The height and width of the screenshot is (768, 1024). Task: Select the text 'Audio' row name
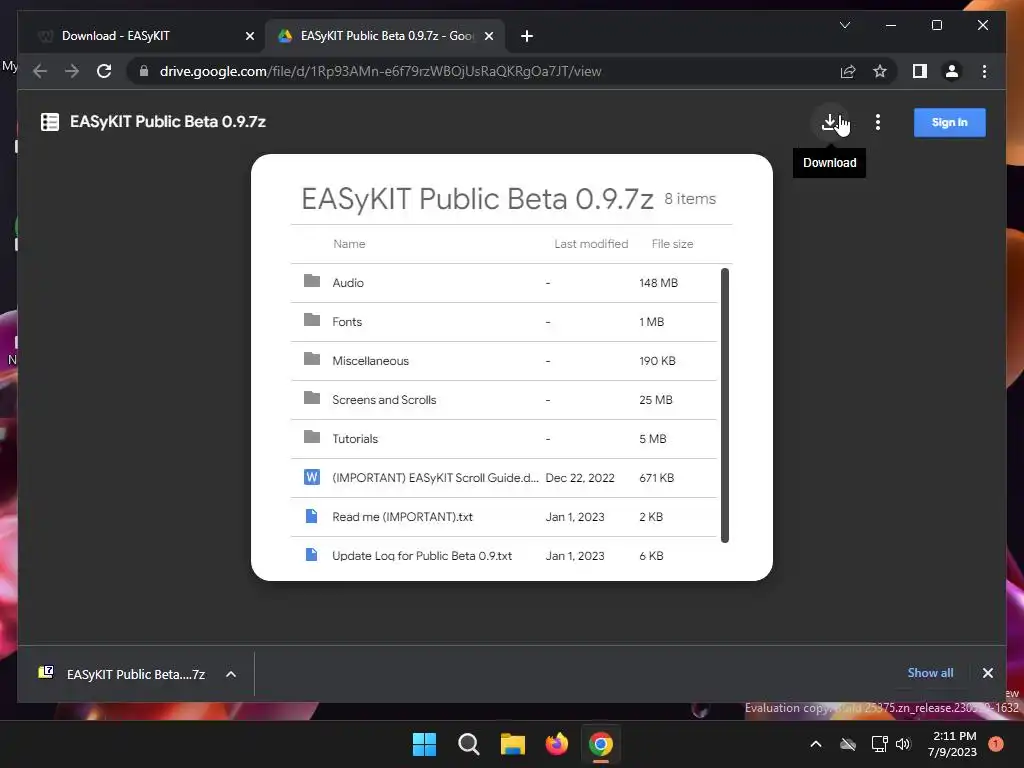coord(348,283)
